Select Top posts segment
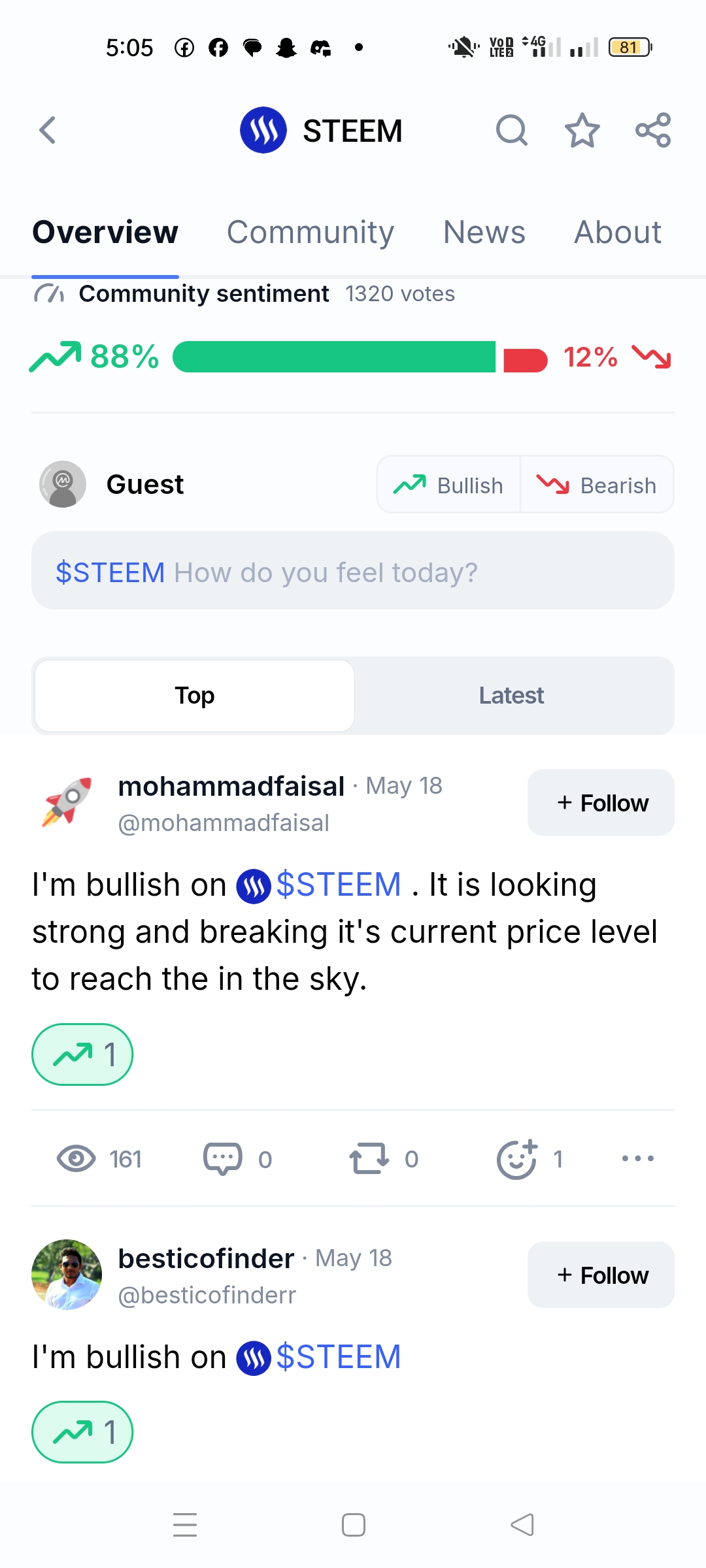This screenshot has height=1568, width=706. click(x=195, y=695)
